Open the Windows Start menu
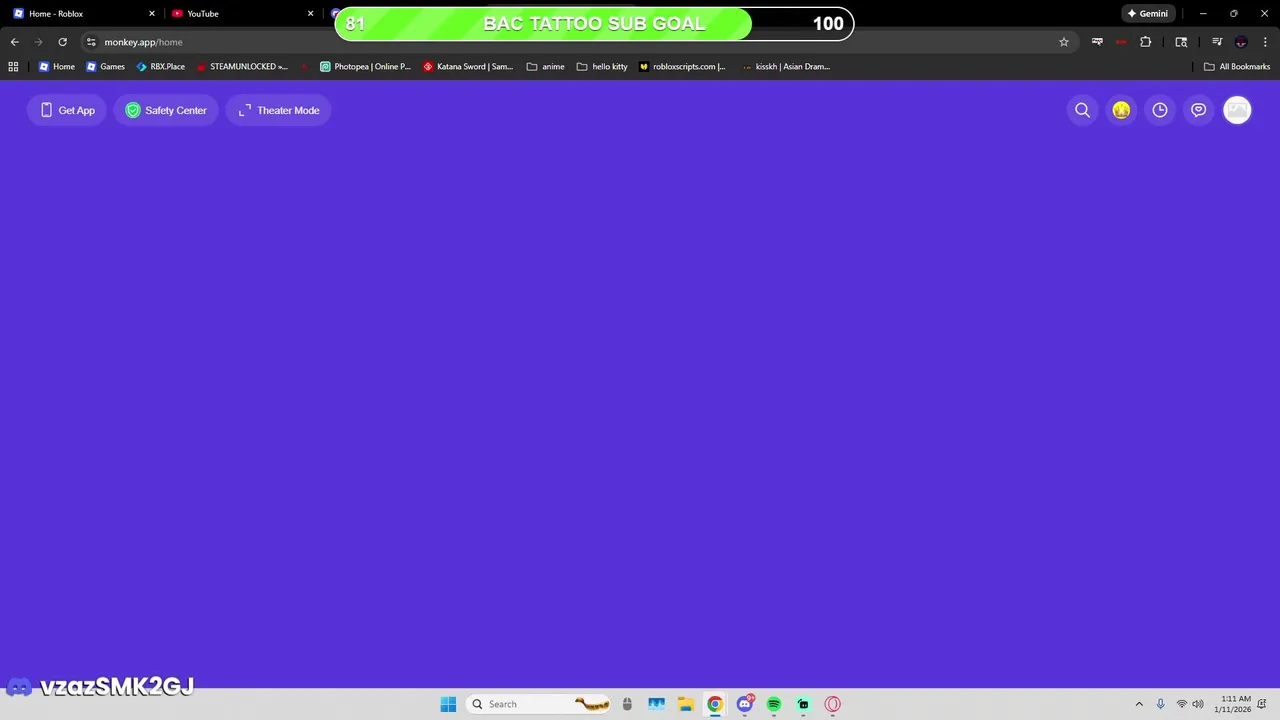This screenshot has height=720, width=1280. pyautogui.click(x=448, y=704)
